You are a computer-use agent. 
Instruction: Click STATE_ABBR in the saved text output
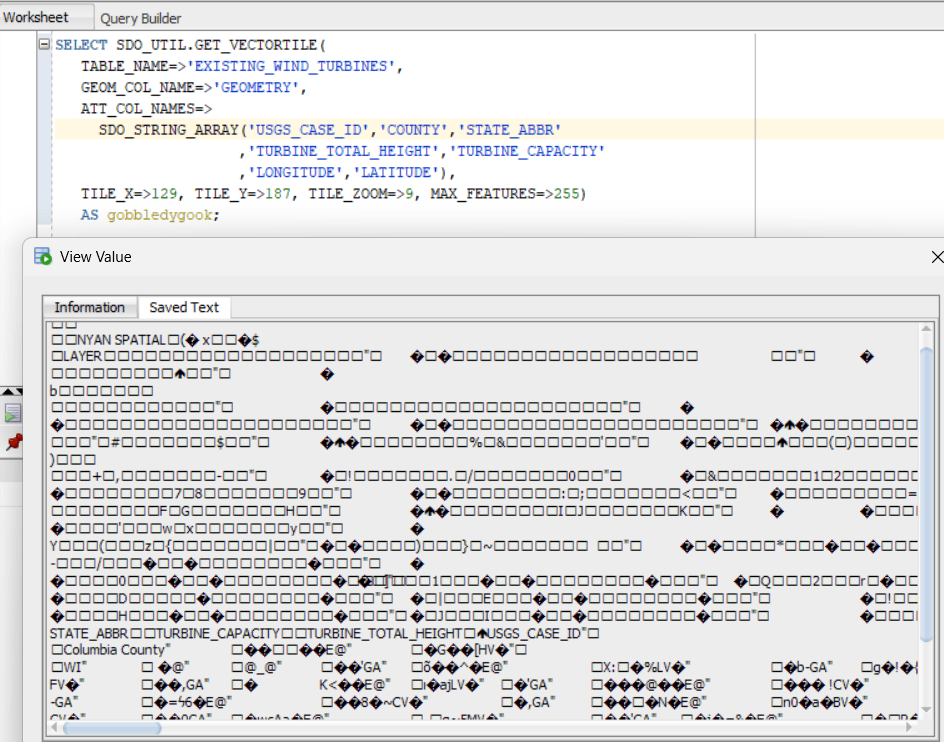89,634
